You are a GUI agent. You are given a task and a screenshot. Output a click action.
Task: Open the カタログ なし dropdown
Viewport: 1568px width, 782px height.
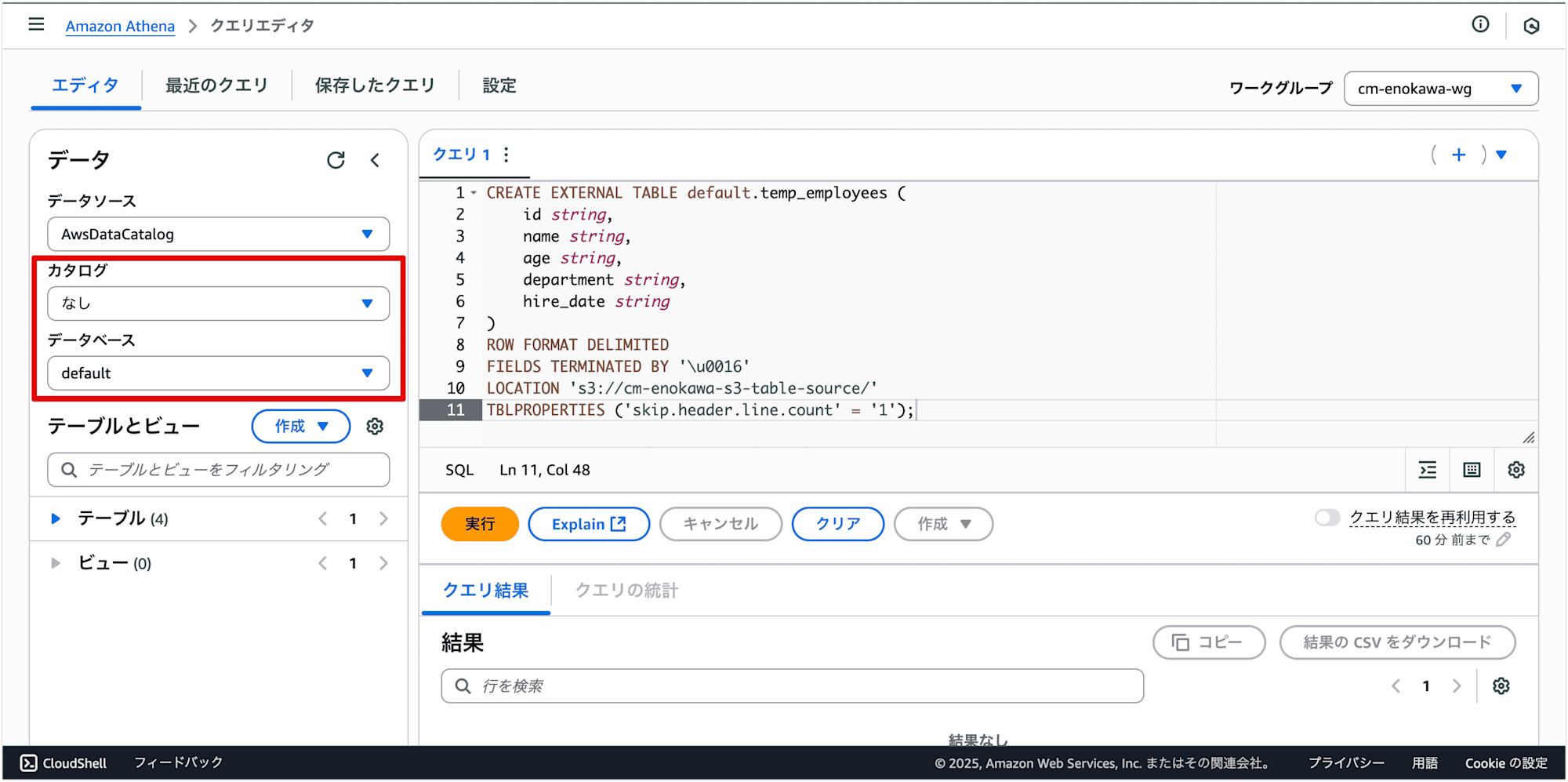click(x=219, y=304)
